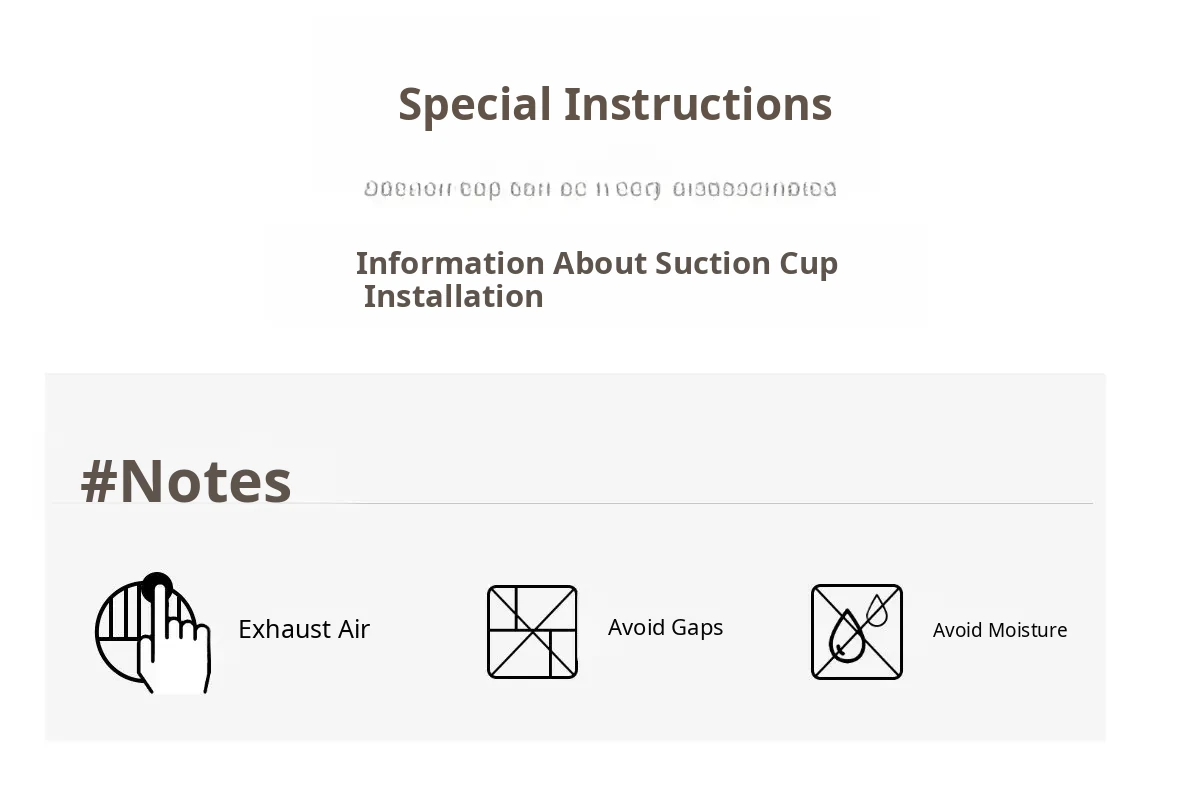Click the hash symbol before Notes
1200x795 pixels.
99,481
